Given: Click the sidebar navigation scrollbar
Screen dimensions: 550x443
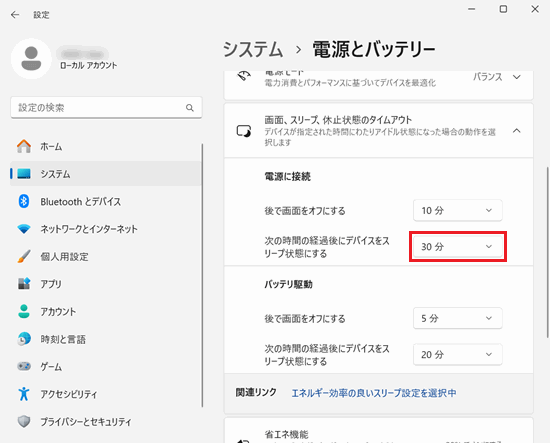Looking at the screenshot, I should pyautogui.click(x=202, y=275).
